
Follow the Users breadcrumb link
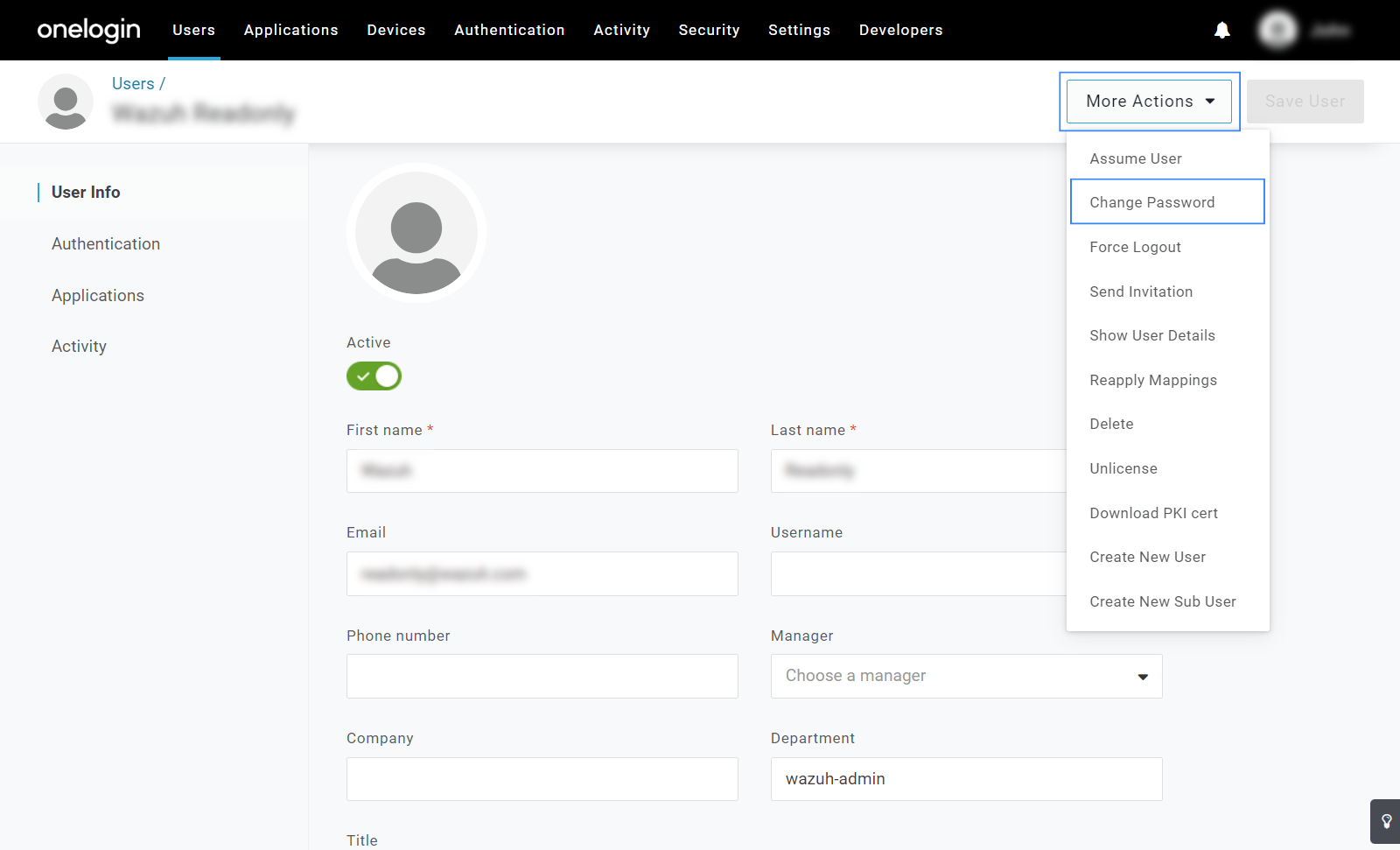point(133,84)
